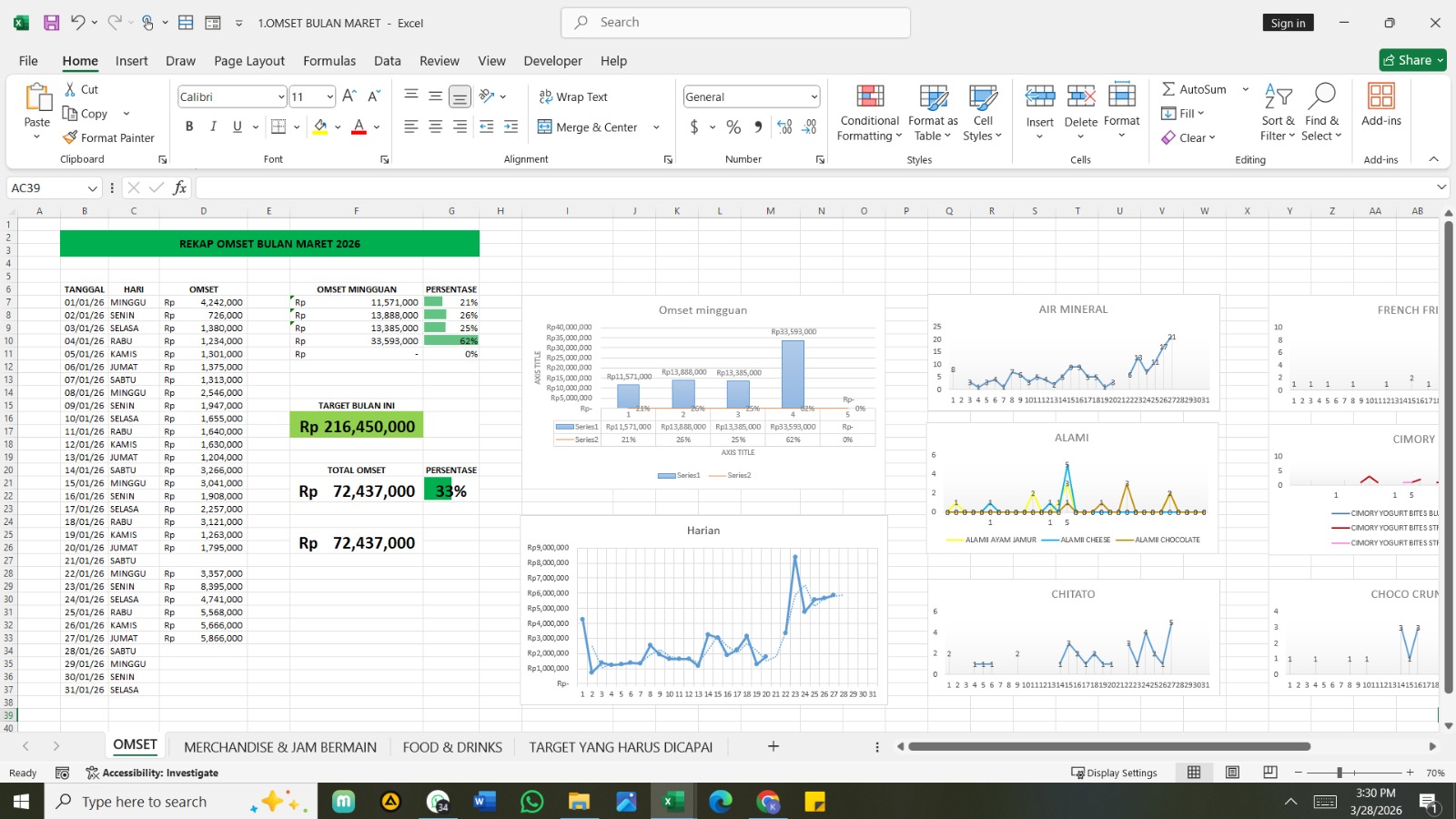The width and height of the screenshot is (1456, 819).
Task: Apply red font color
Action: click(359, 126)
